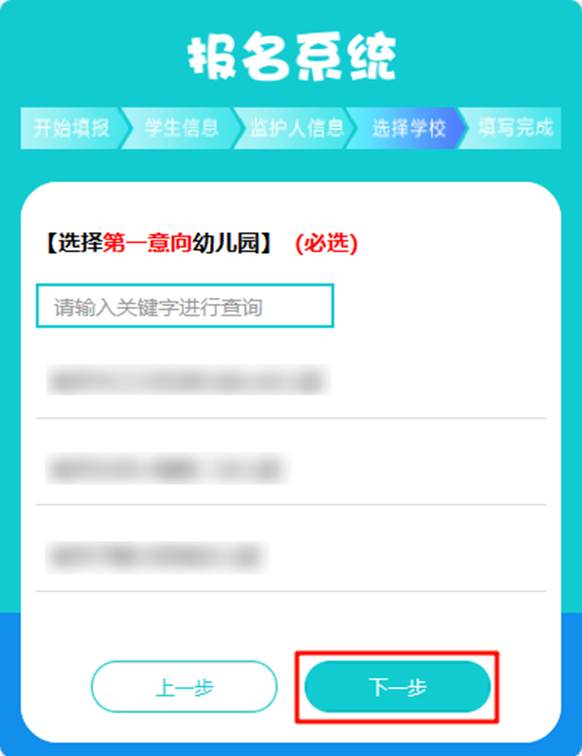Go to the 开始填报 step
The width and height of the screenshot is (582, 756).
pos(71,128)
